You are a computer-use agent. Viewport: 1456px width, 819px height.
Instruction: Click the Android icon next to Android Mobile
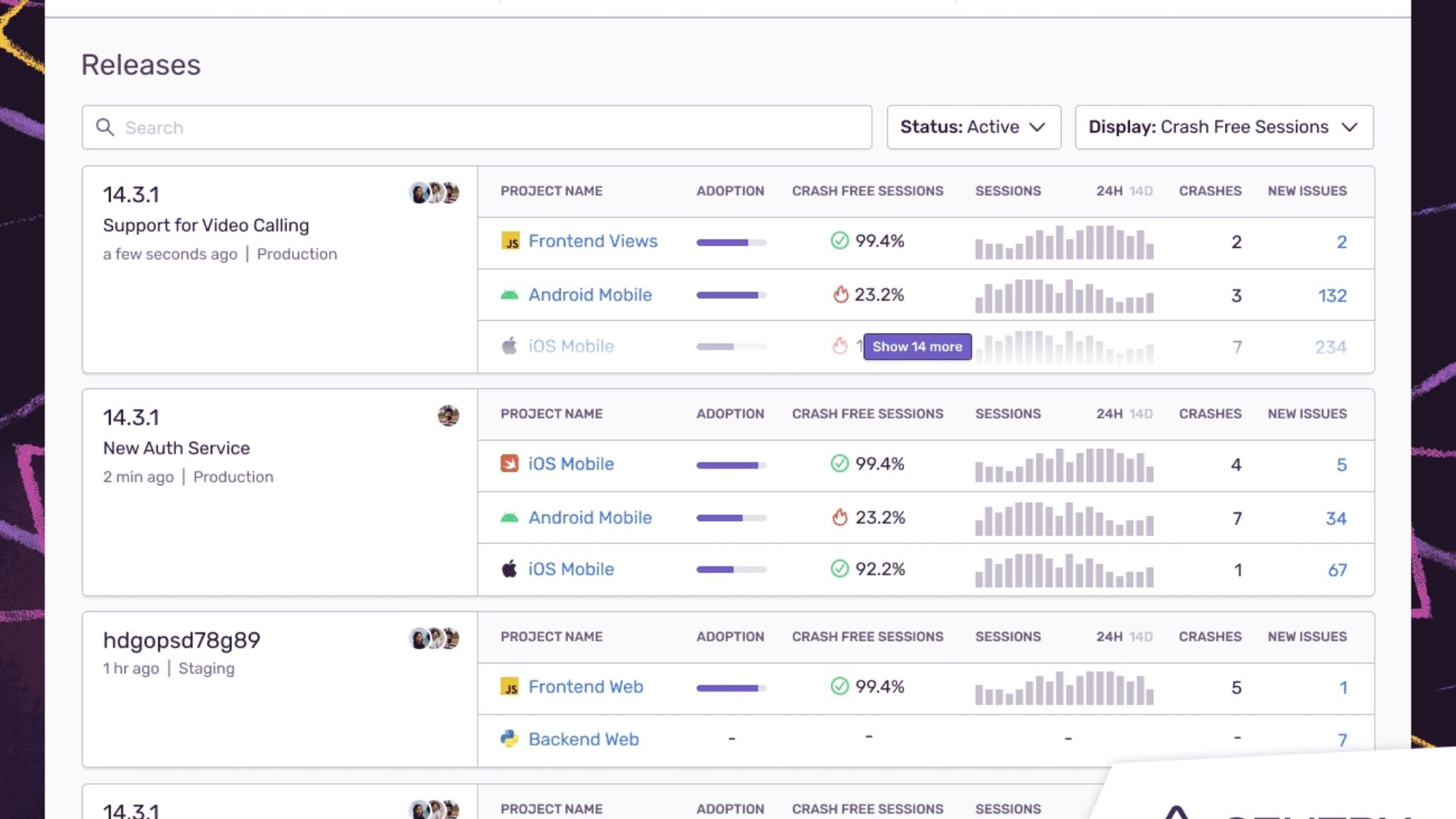click(x=510, y=295)
